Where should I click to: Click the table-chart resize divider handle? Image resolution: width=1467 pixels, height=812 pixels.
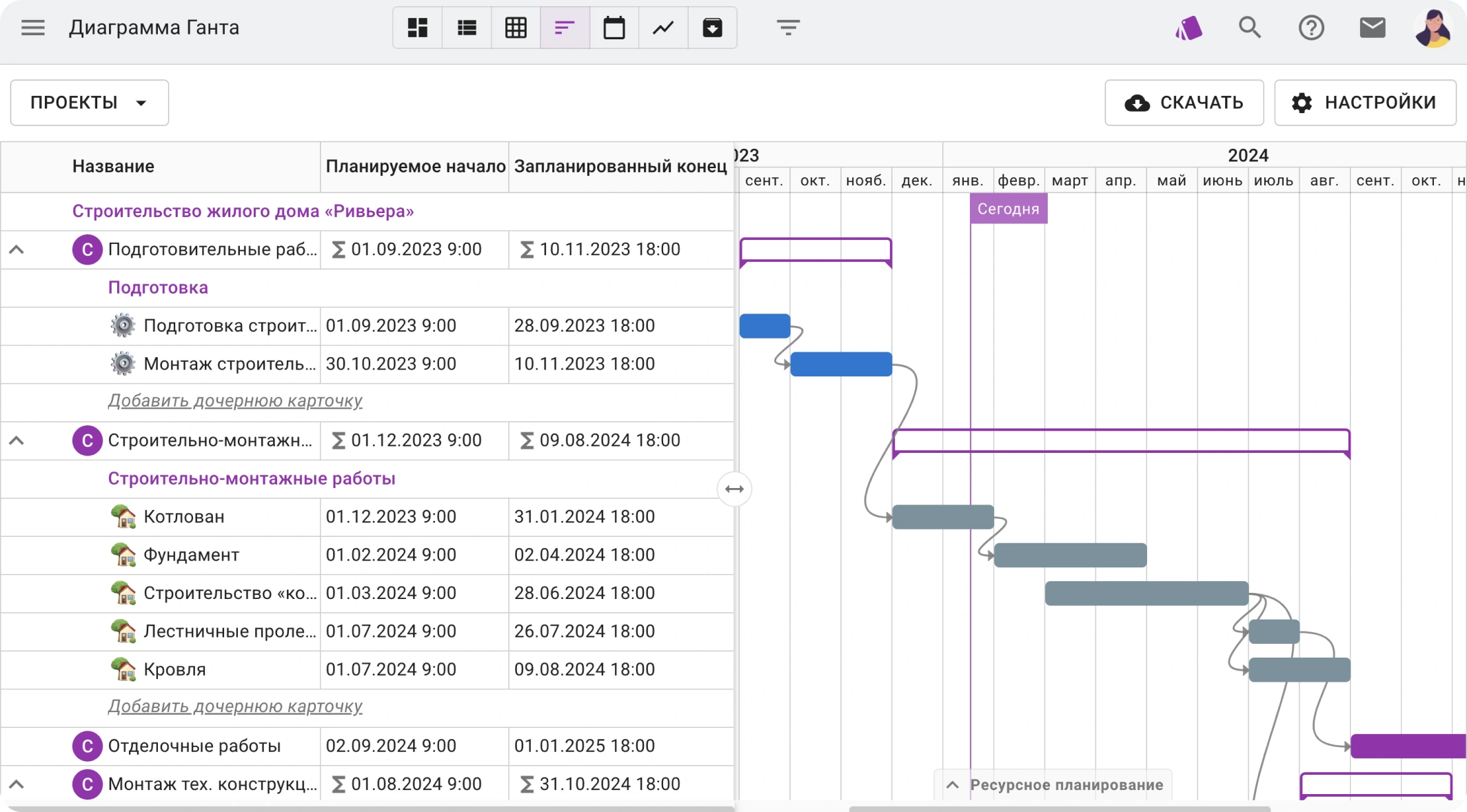click(x=734, y=489)
